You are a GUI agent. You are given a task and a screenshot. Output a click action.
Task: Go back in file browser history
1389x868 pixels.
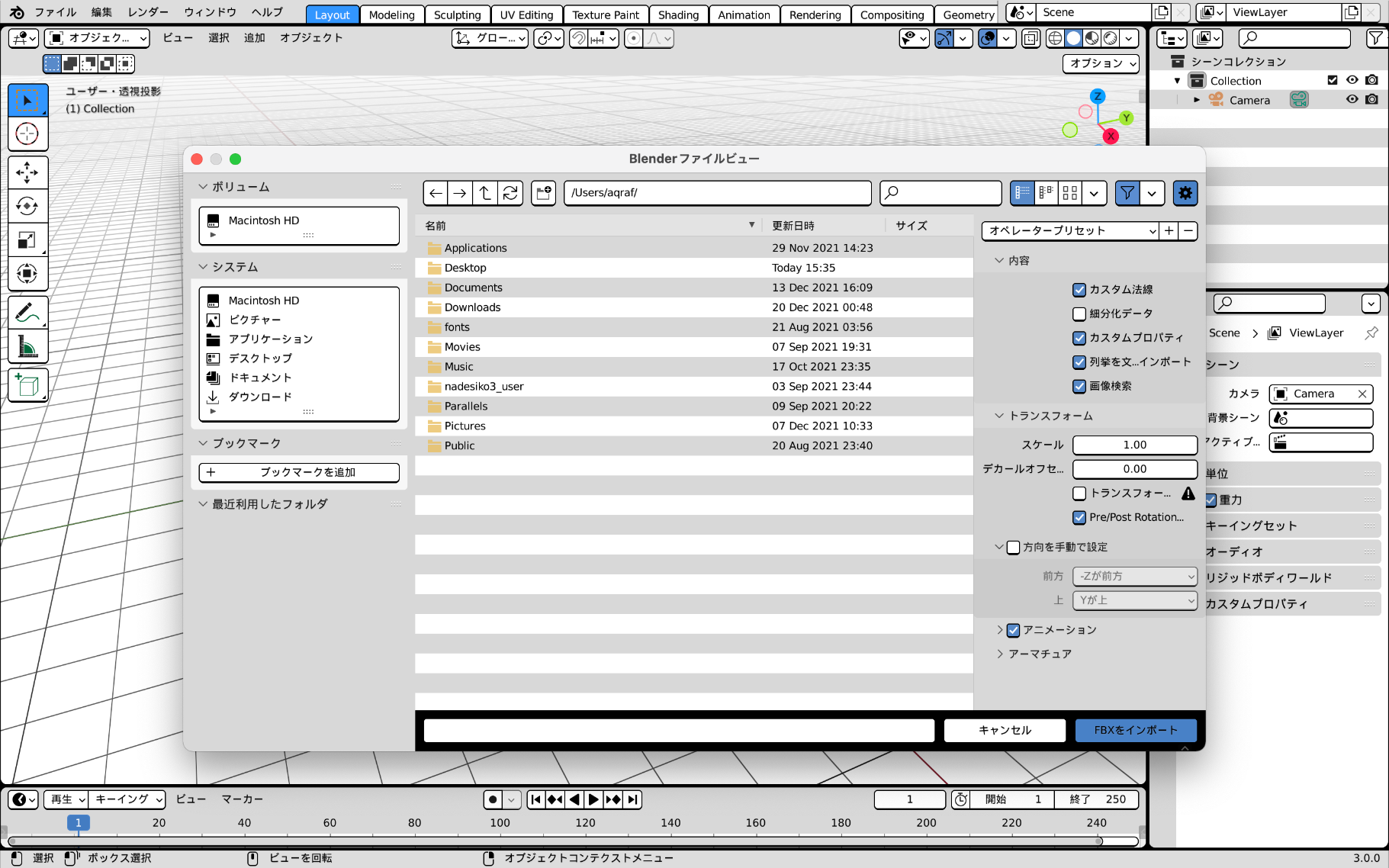coord(436,193)
